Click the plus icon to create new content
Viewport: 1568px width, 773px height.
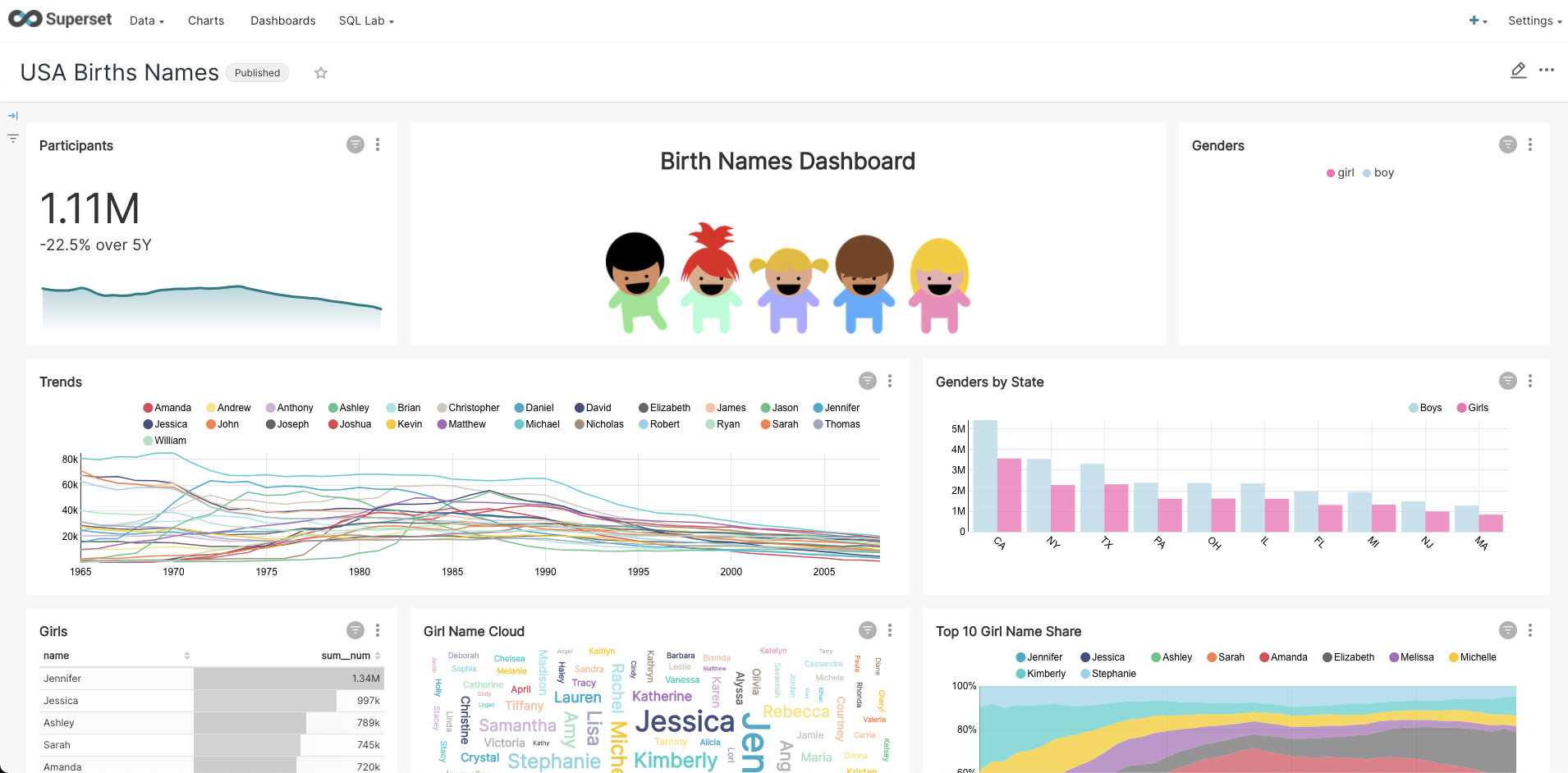[x=1474, y=20]
